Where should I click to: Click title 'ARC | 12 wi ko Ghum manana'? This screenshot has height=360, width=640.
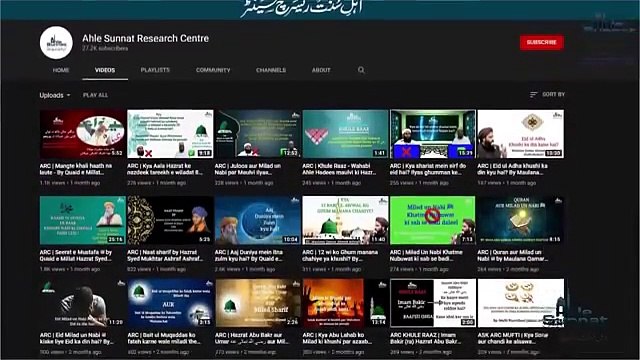[340, 256]
